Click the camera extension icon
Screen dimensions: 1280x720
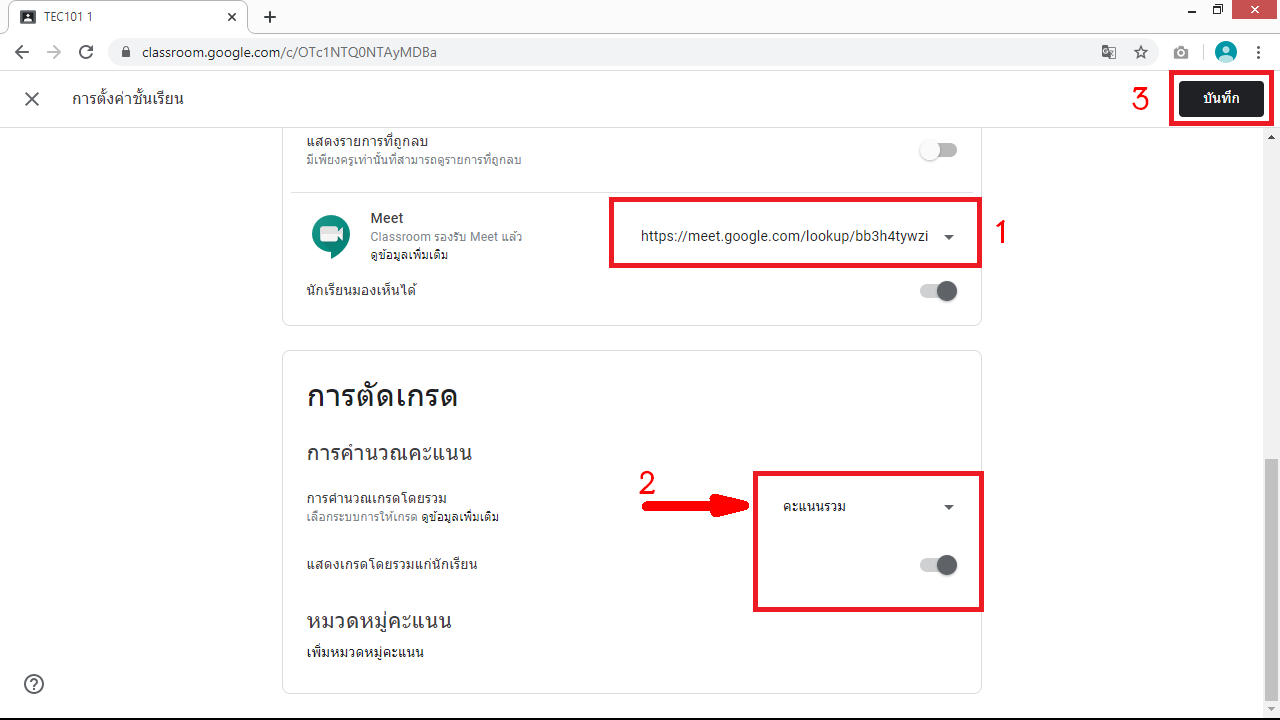click(x=1181, y=52)
